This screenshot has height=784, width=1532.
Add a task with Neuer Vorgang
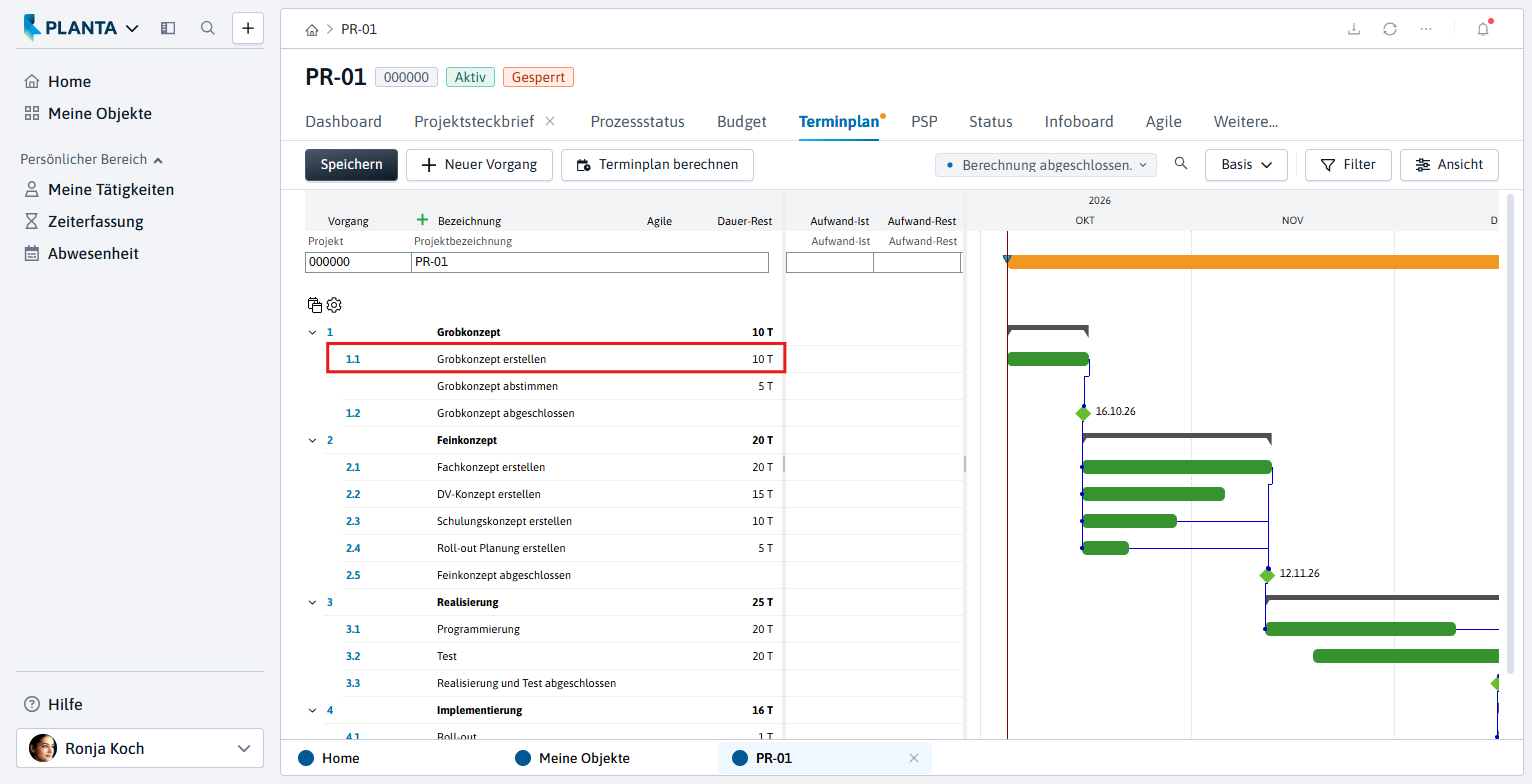tap(479, 164)
